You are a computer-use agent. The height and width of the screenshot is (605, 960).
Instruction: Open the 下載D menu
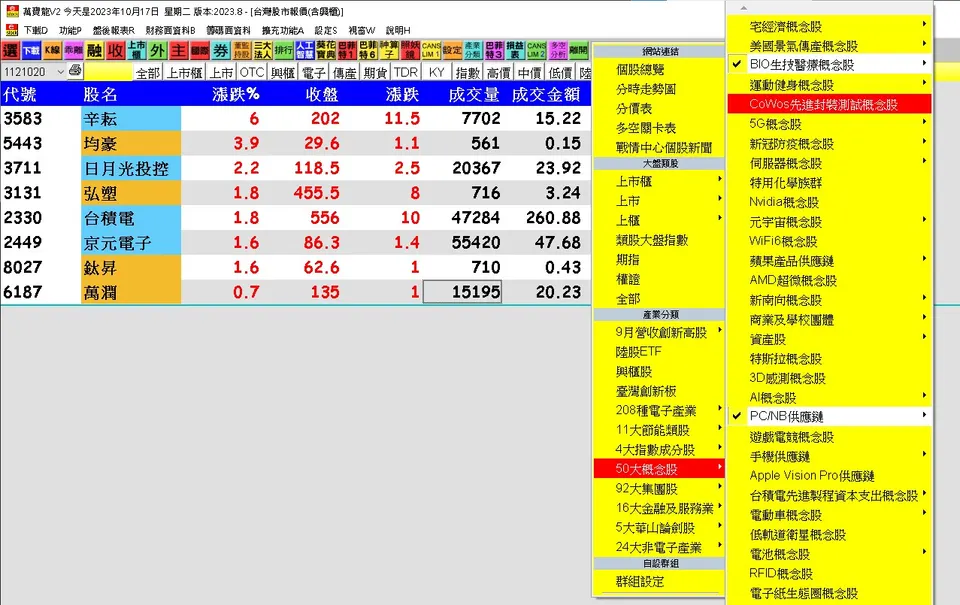tap(36, 30)
